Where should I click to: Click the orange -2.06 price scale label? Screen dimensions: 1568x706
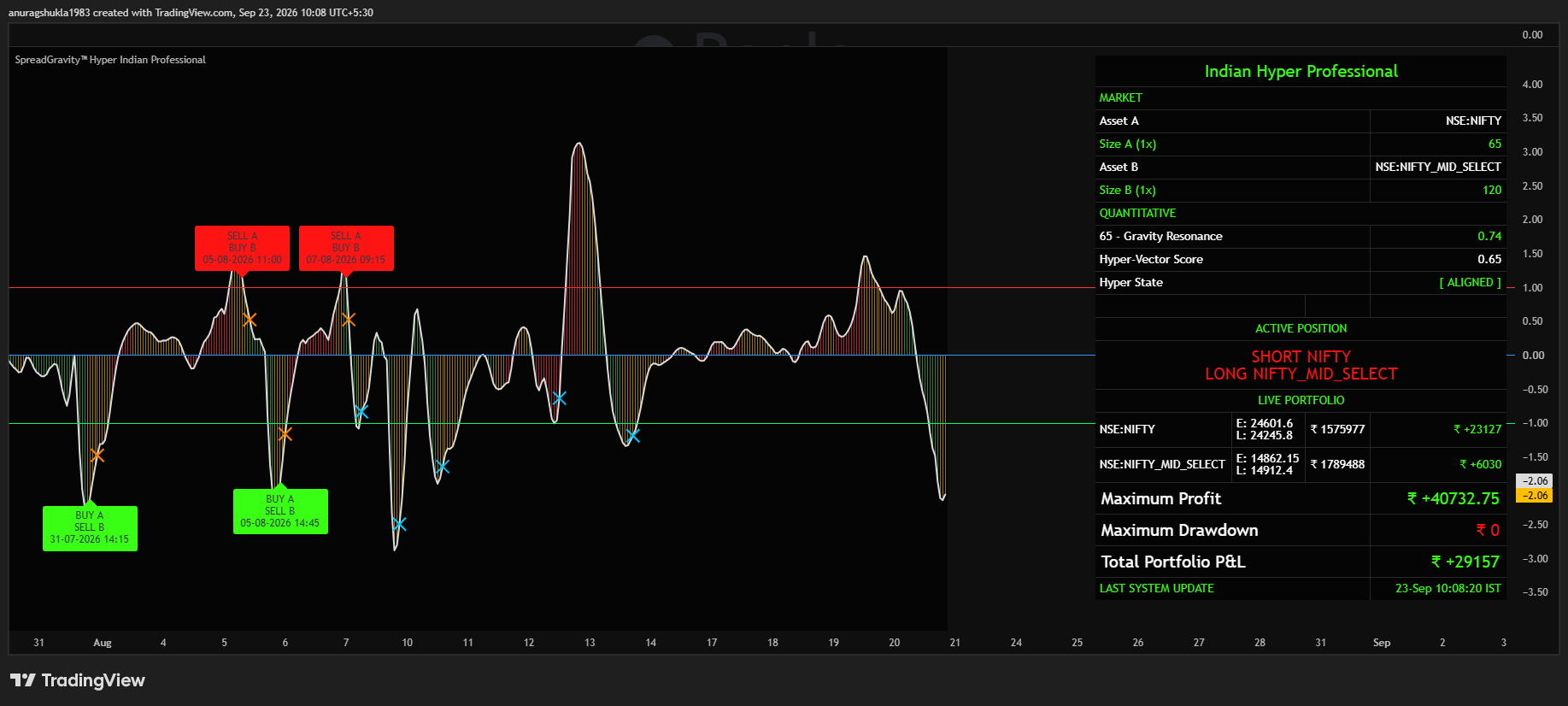pos(1534,496)
